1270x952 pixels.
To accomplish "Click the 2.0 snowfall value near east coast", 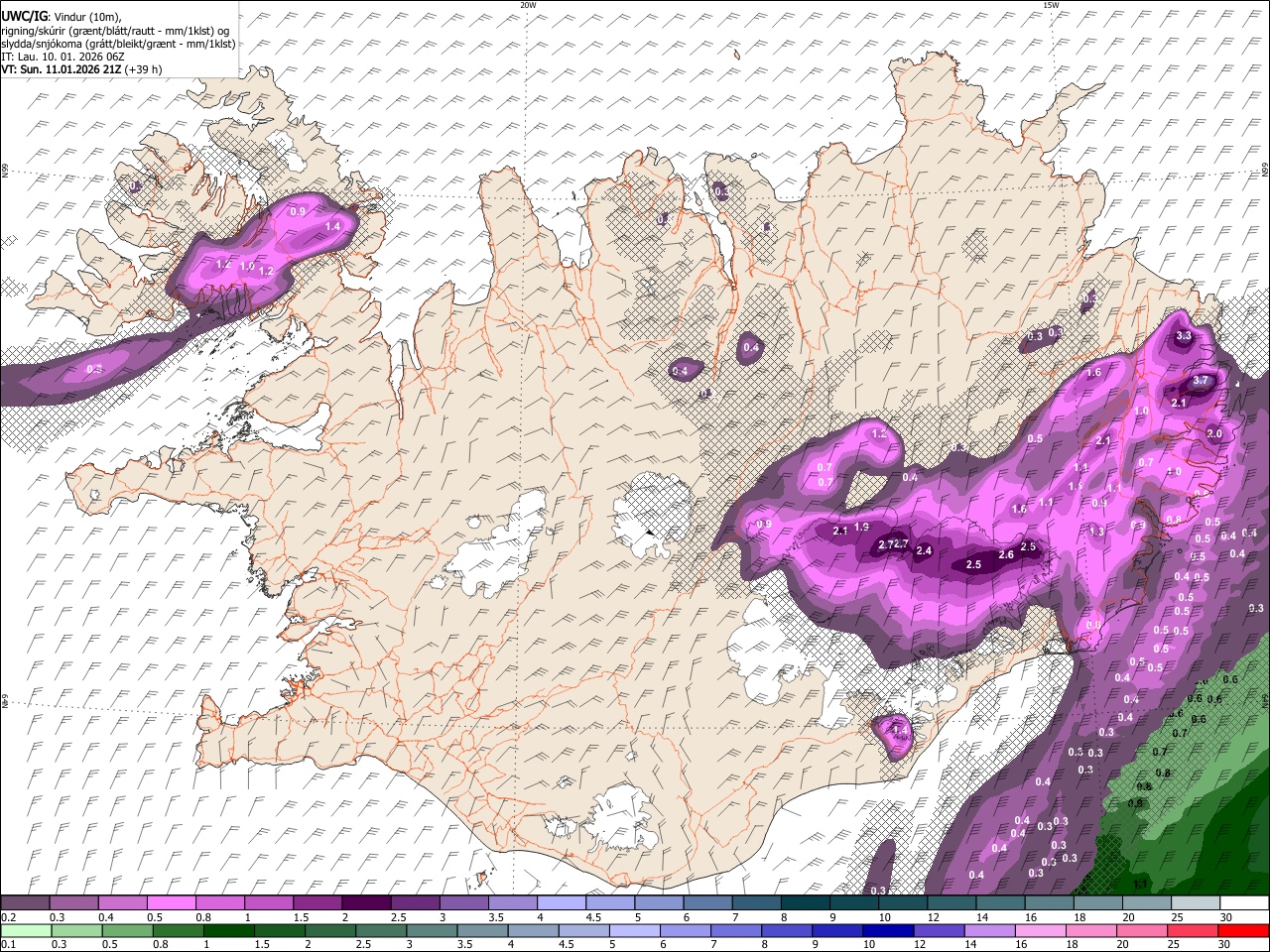I will [1214, 434].
